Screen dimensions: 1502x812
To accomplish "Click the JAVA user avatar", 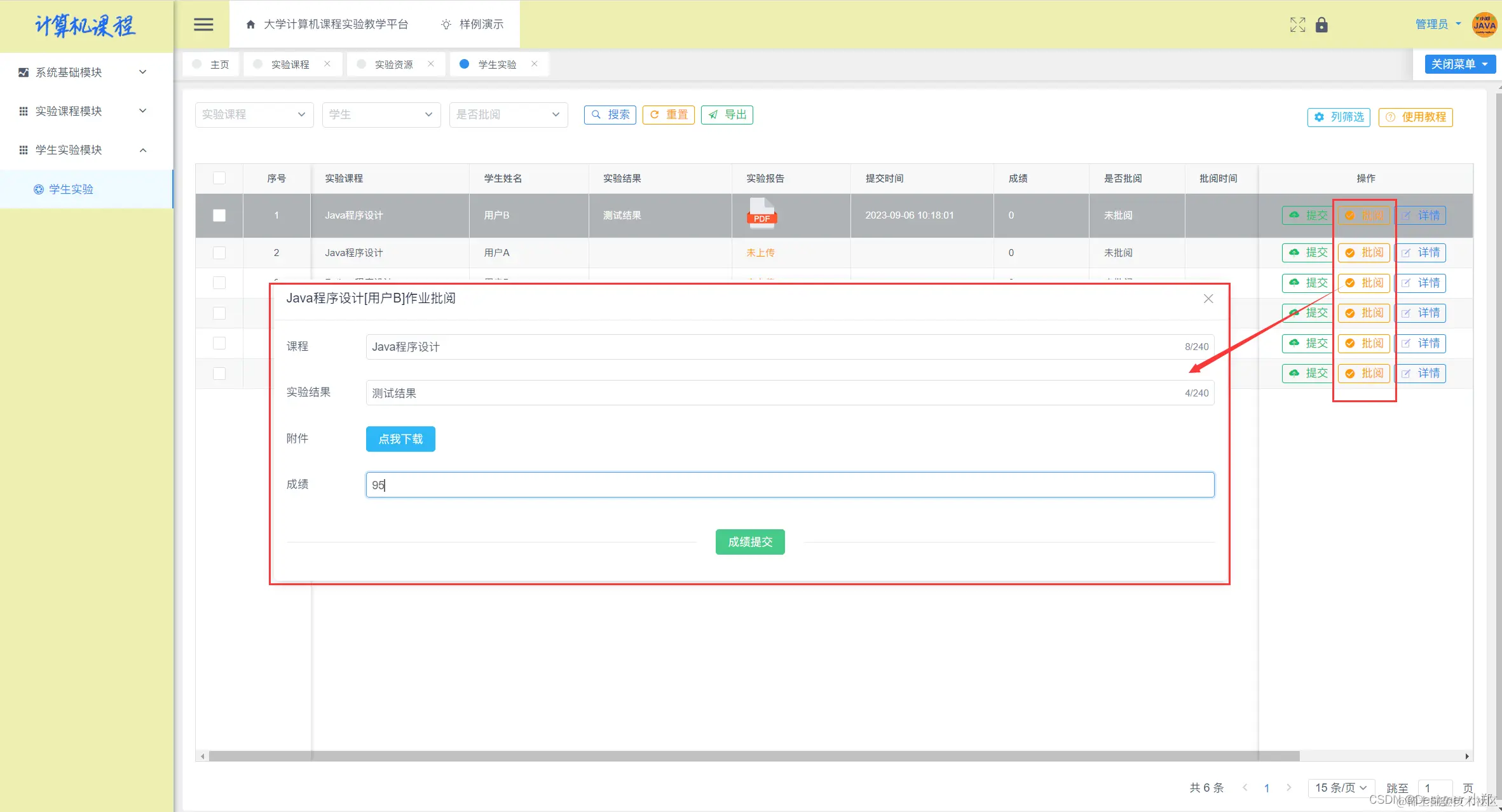I will (1484, 25).
